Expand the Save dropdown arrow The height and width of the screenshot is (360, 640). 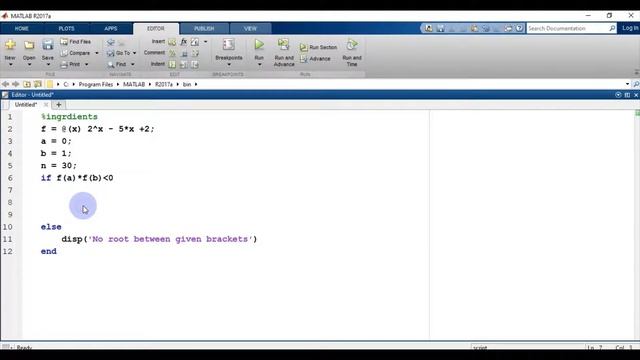[x=48, y=65]
